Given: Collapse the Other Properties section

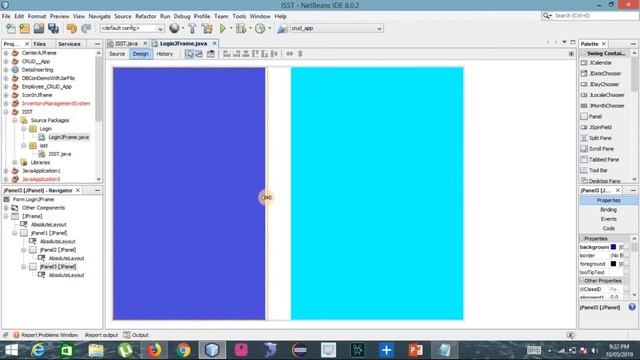Looking at the screenshot, I should [x=582, y=281].
